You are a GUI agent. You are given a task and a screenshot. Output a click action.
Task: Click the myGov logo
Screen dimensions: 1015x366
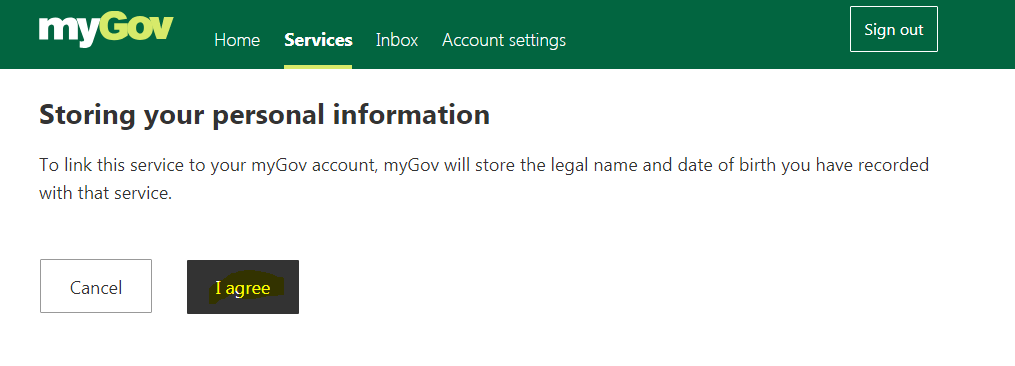pos(106,30)
